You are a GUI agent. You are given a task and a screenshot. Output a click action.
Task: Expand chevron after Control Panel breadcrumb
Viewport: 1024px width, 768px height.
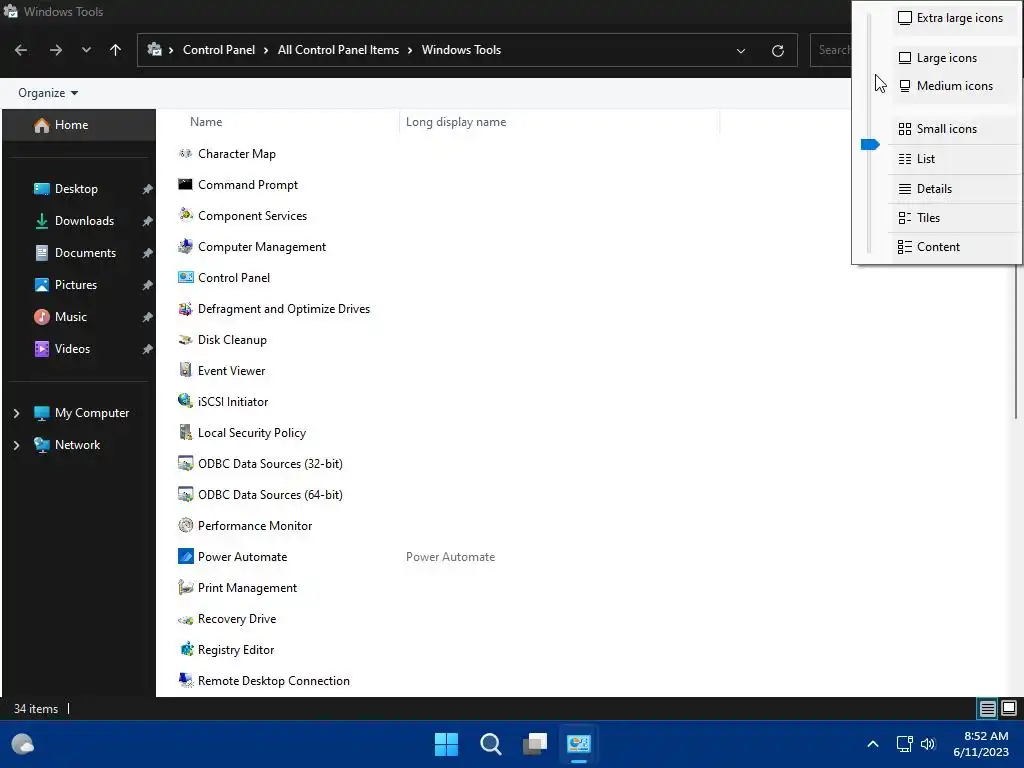pos(266,50)
